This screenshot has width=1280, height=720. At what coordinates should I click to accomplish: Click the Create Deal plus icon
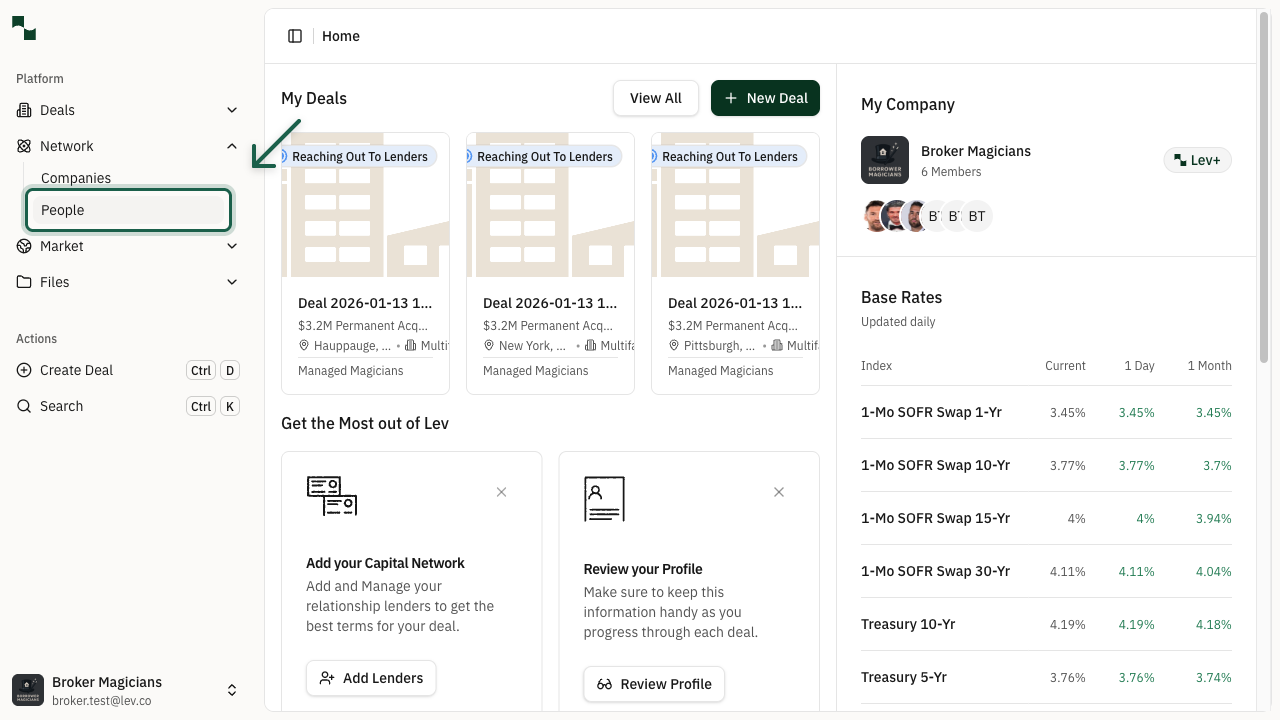coord(23,370)
